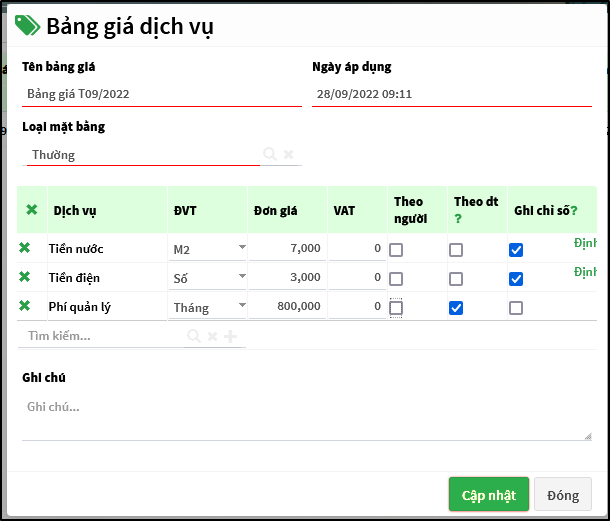Click the Định link in Tiền nước row
Screen dimensions: 610x521
pos(585,243)
